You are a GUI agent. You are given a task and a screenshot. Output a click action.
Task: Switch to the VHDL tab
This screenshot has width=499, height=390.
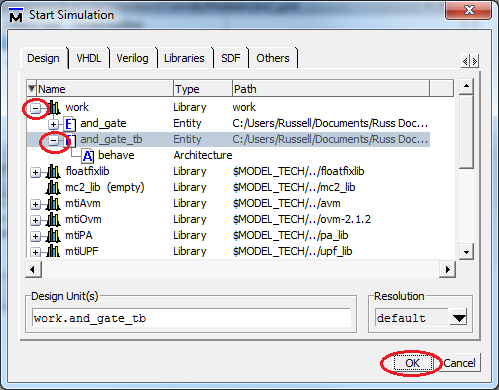pyautogui.click(x=89, y=58)
